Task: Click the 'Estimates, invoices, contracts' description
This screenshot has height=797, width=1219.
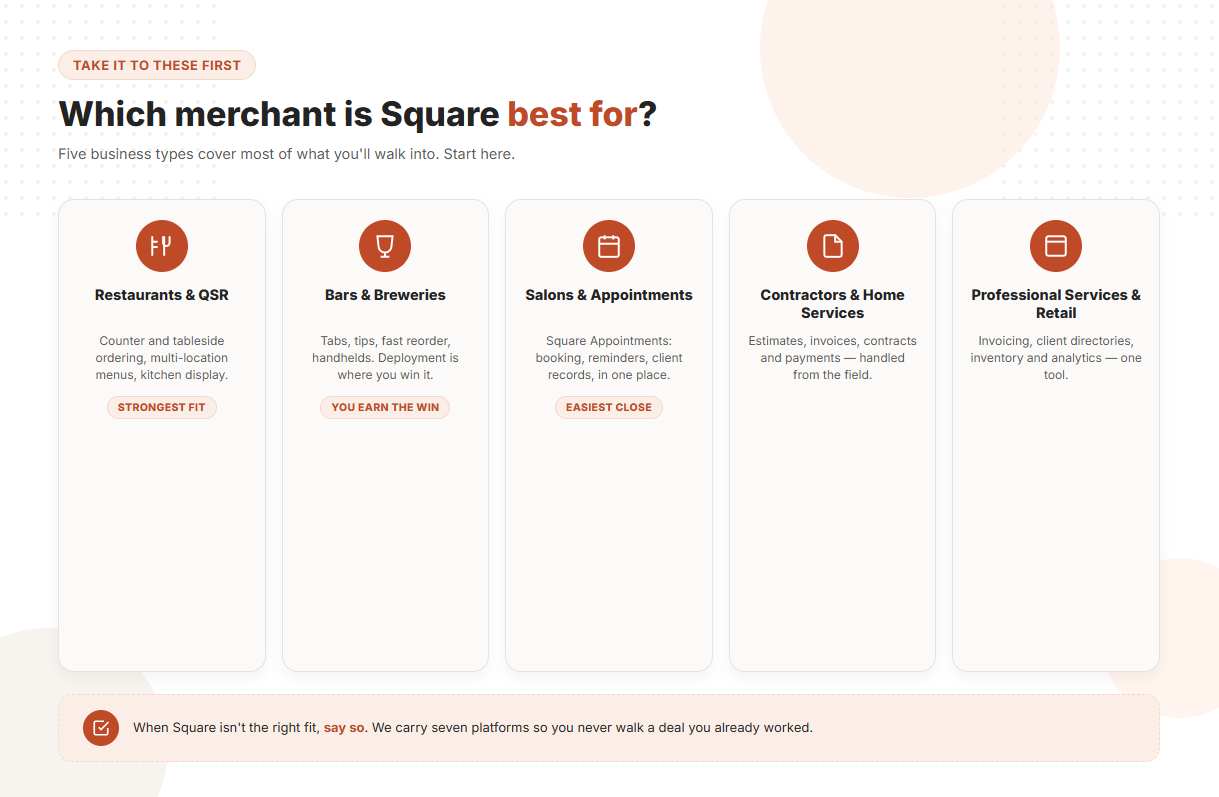Action: [832, 358]
